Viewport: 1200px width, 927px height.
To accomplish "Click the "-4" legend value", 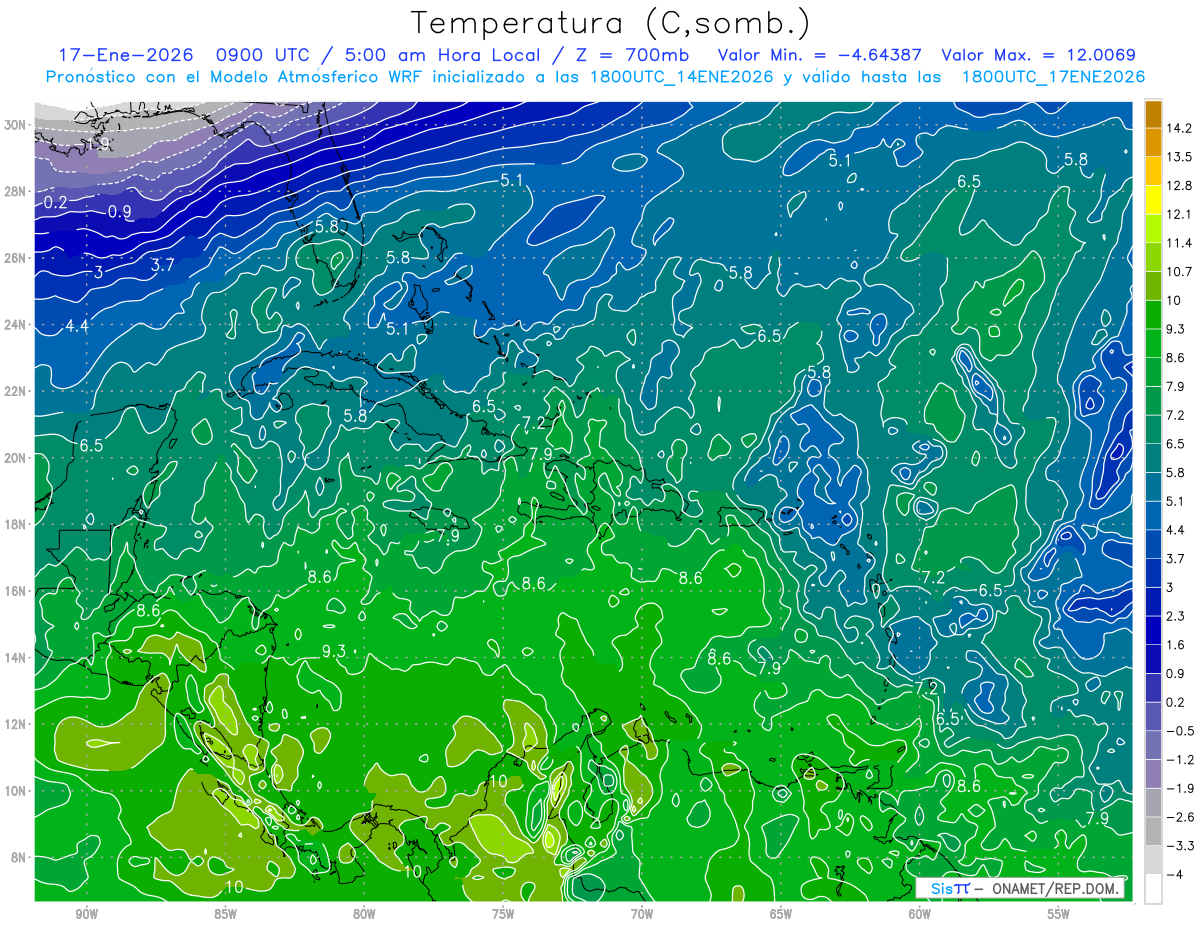I will pyautogui.click(x=1173, y=875).
